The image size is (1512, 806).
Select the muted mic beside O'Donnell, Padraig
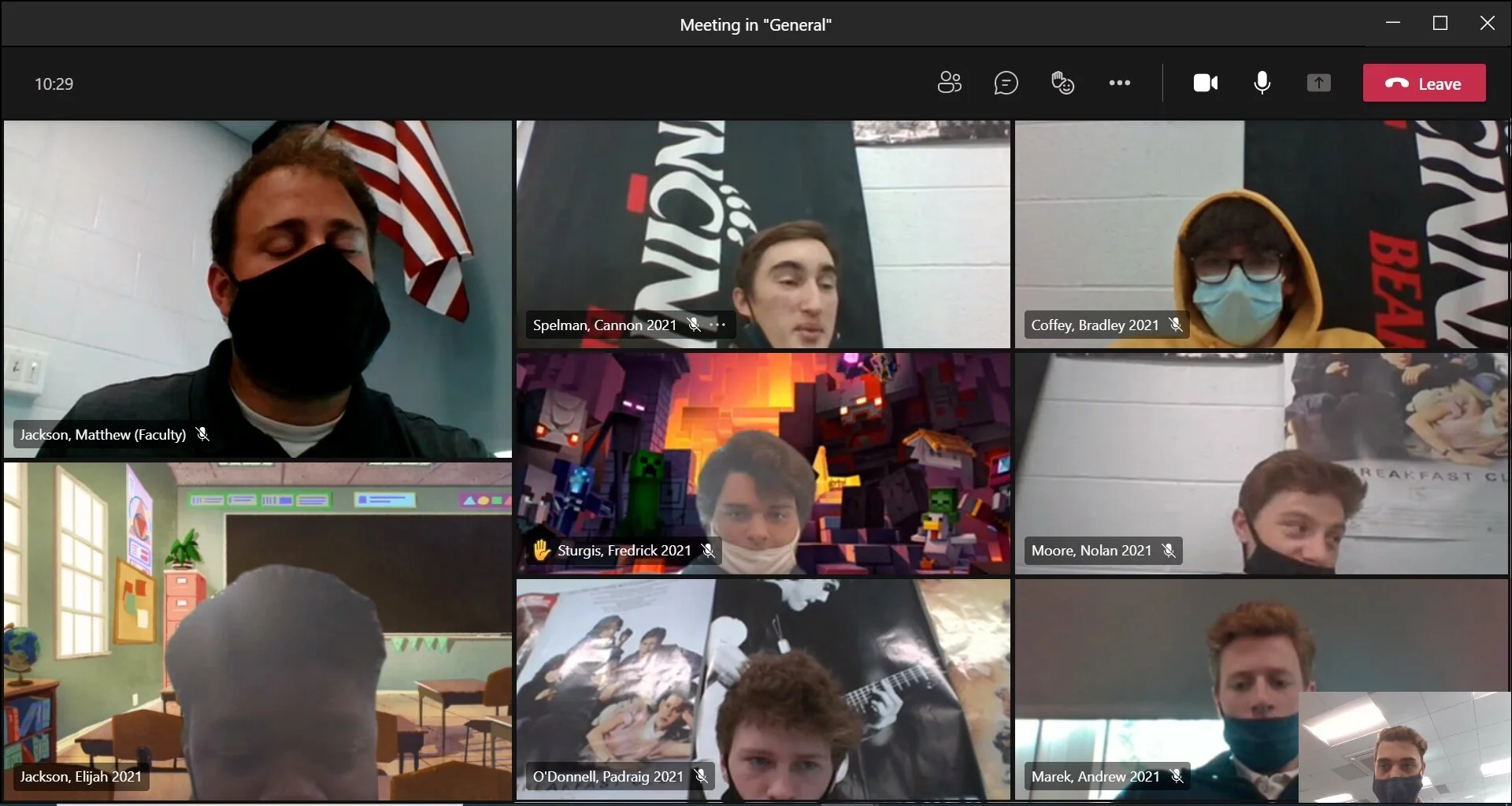tap(701, 776)
